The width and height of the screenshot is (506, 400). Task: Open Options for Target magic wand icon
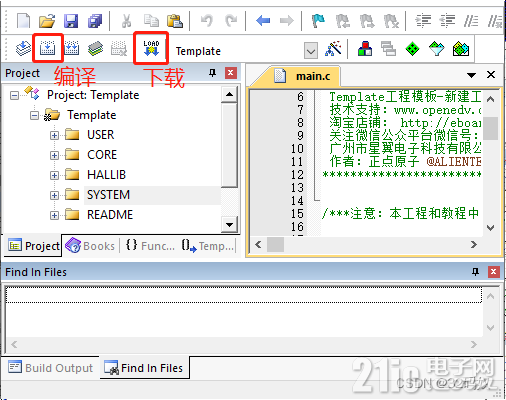click(x=333, y=49)
